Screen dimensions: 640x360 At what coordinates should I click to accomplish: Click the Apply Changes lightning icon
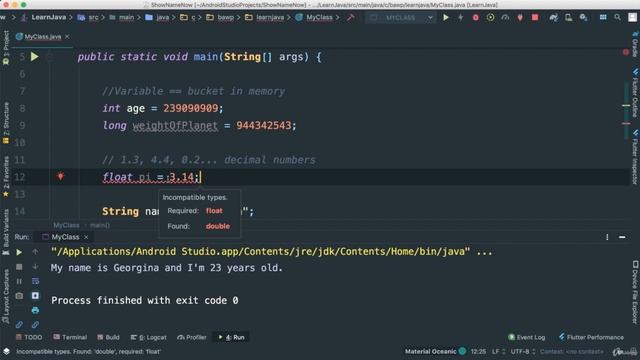[x=460, y=18]
